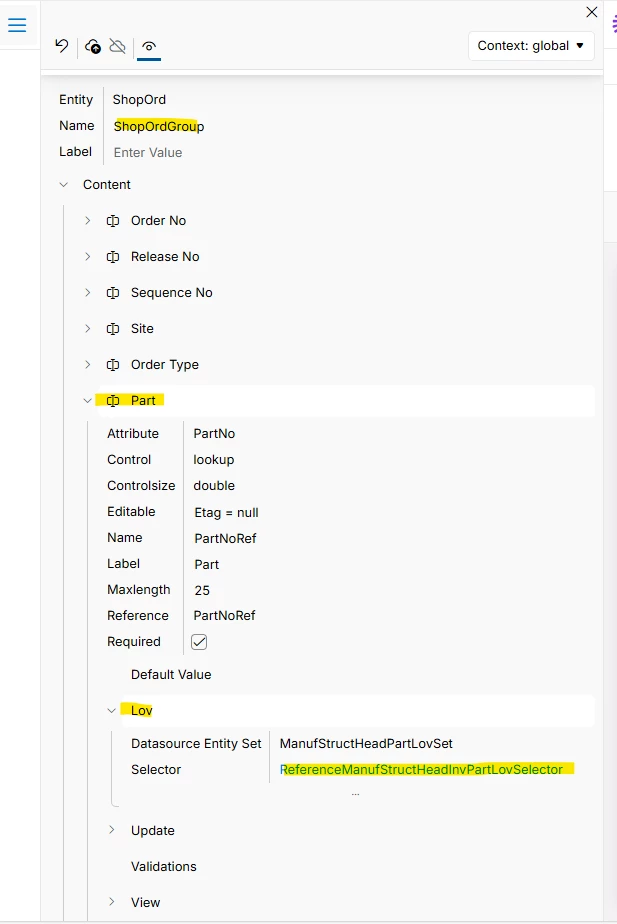Click the Validations entry
This screenshot has height=924, width=617.
tap(163, 867)
